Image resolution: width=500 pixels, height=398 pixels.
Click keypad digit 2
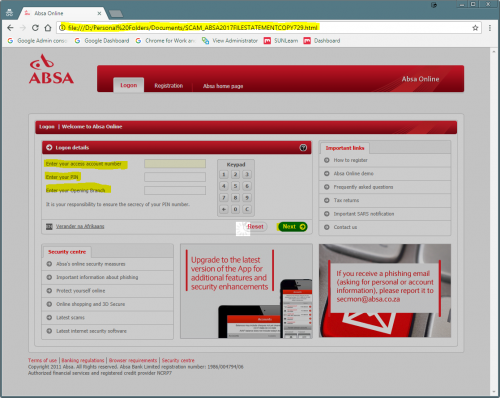(235, 174)
